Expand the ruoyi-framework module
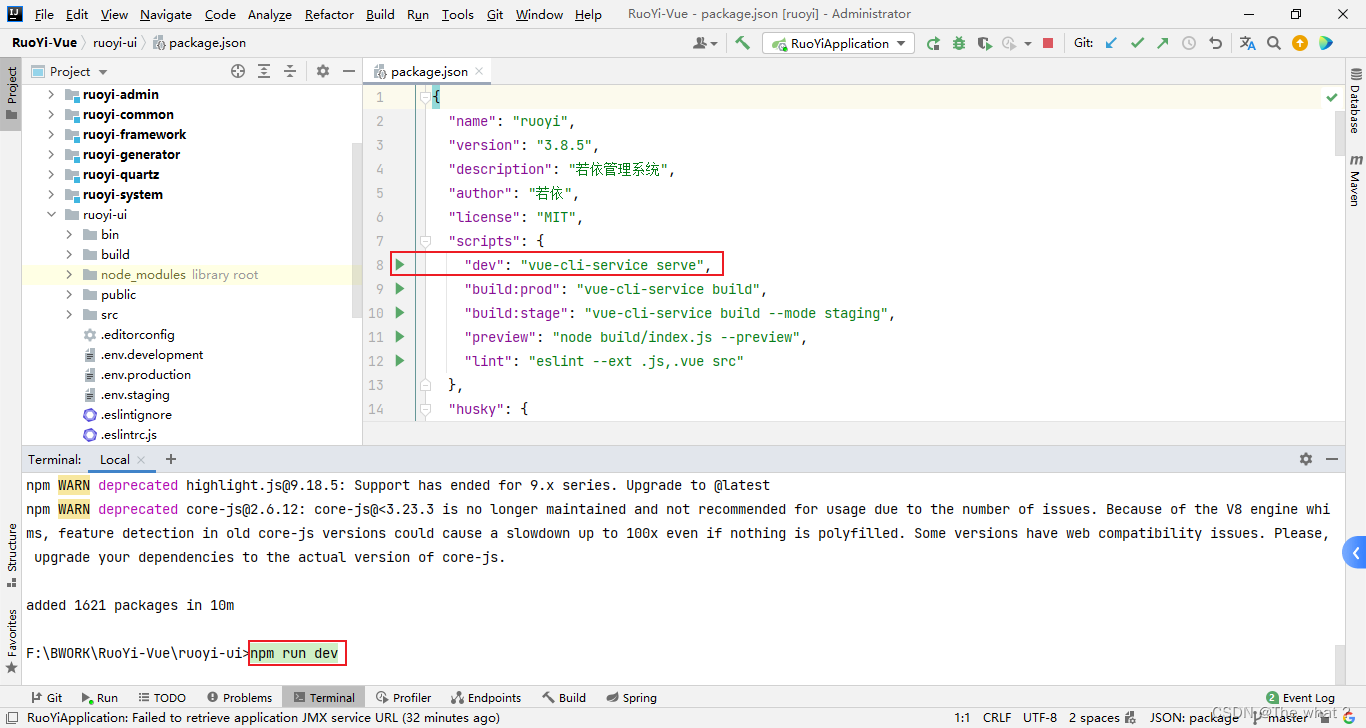Screen dimensions: 1366x728 [51, 135]
